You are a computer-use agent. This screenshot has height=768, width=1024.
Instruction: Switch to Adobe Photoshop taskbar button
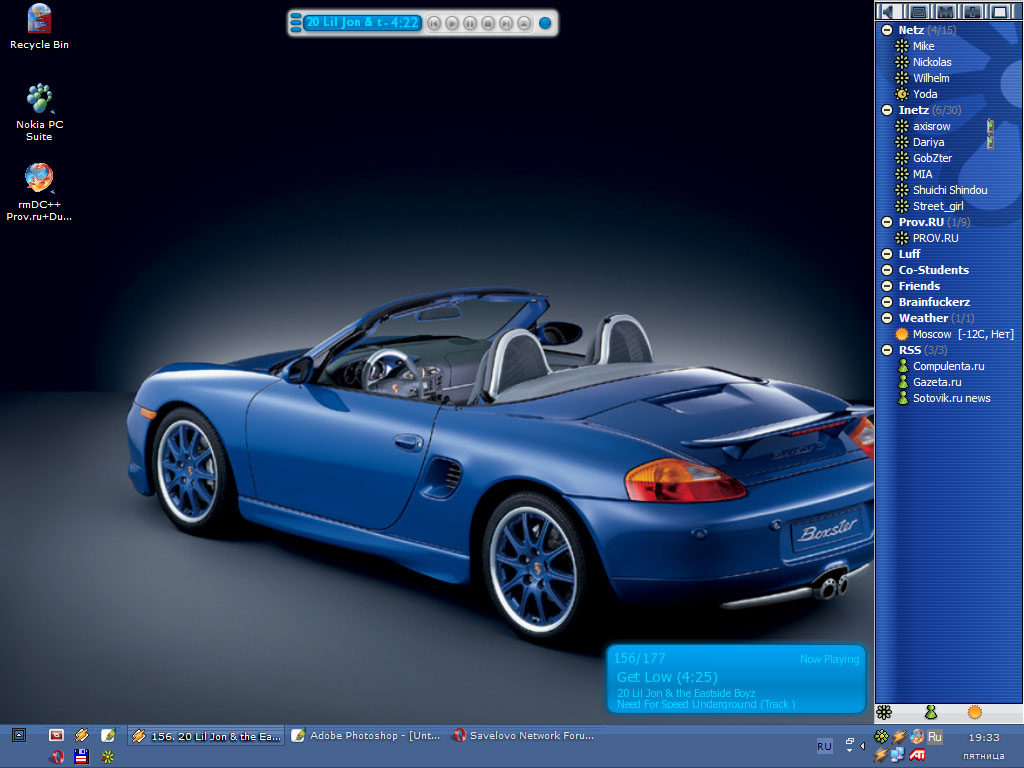(x=366, y=735)
